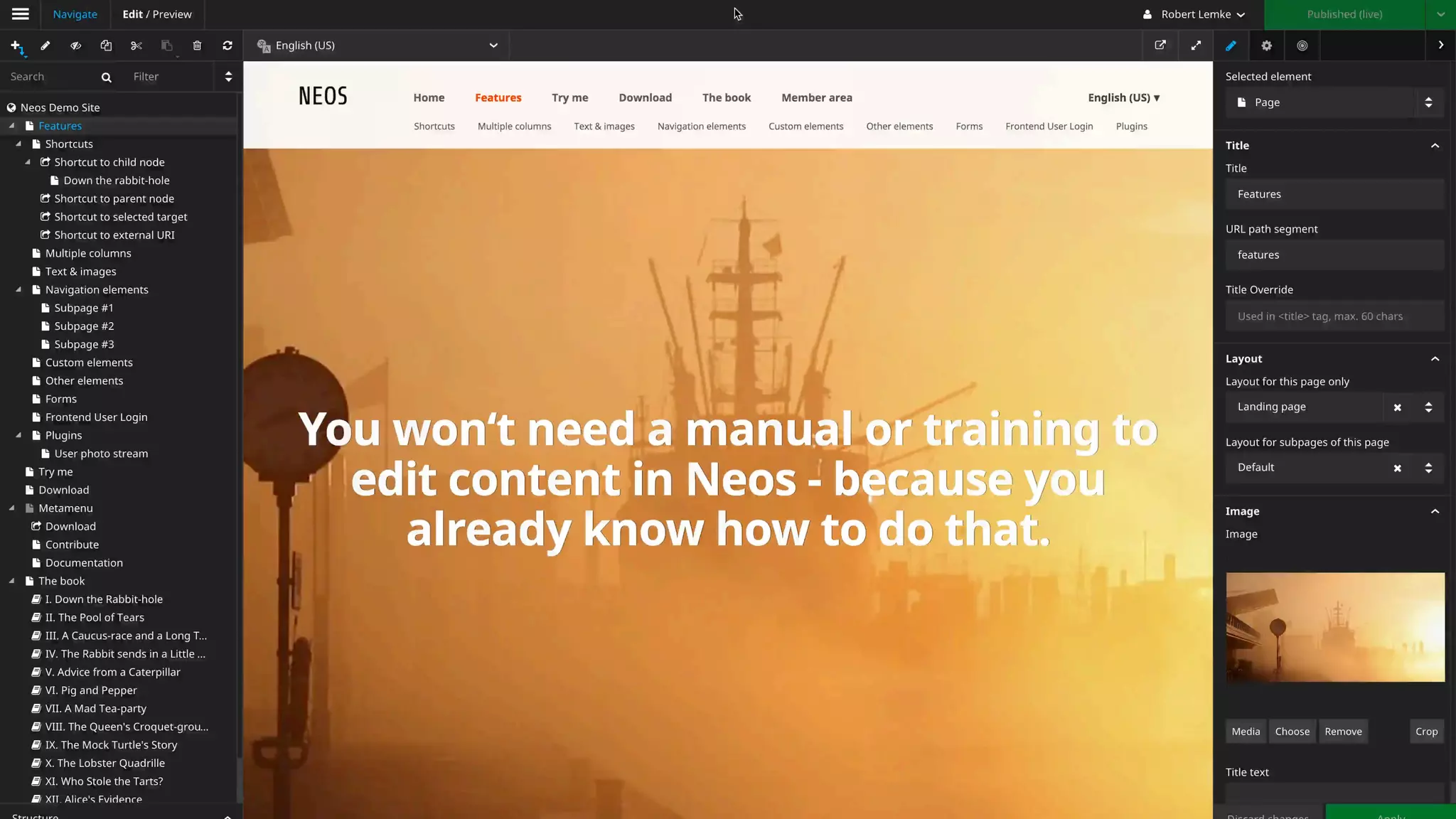
Task: Open the Download menu item on site
Action: [x=645, y=98]
